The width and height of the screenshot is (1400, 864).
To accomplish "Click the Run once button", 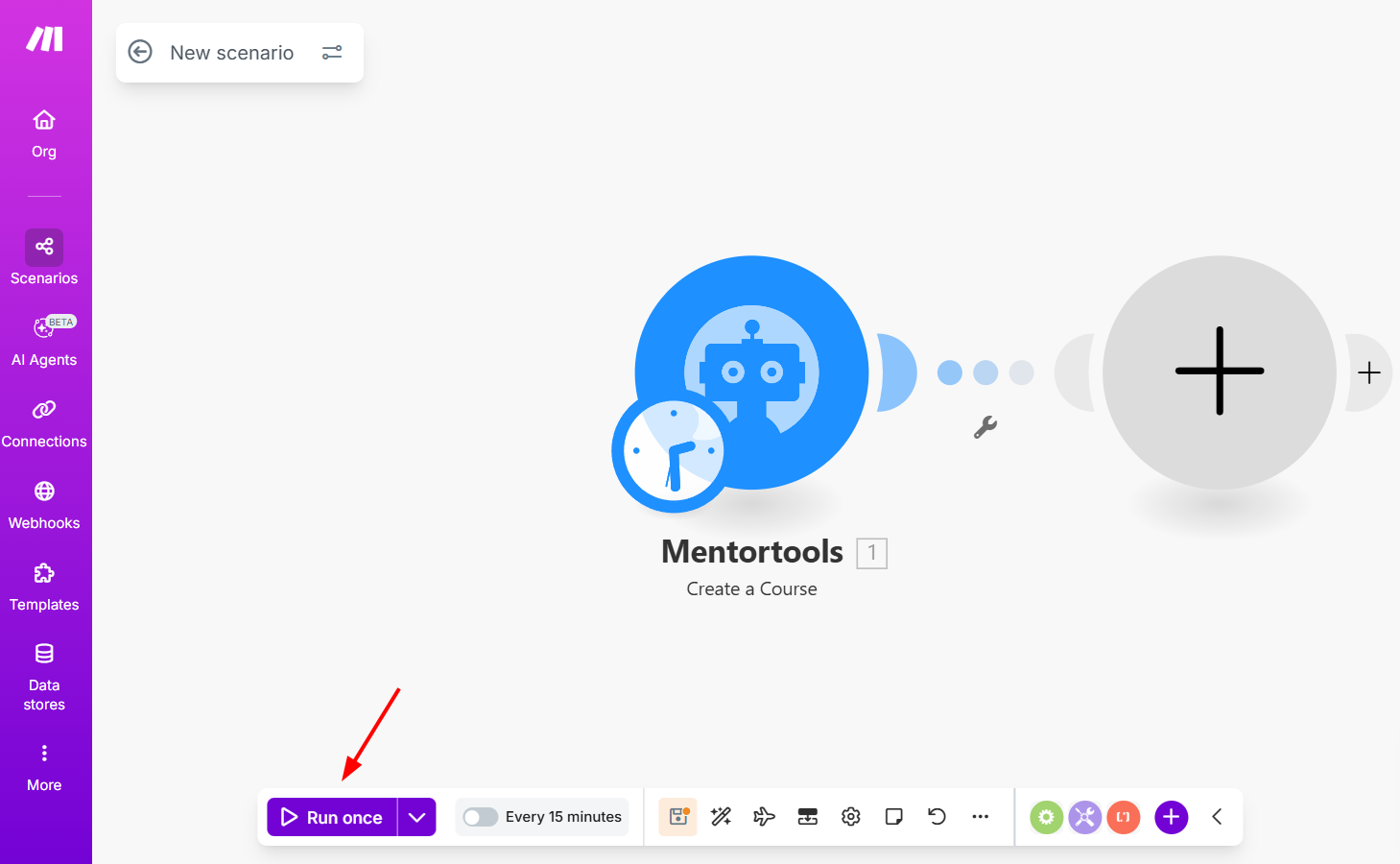I will [x=332, y=817].
